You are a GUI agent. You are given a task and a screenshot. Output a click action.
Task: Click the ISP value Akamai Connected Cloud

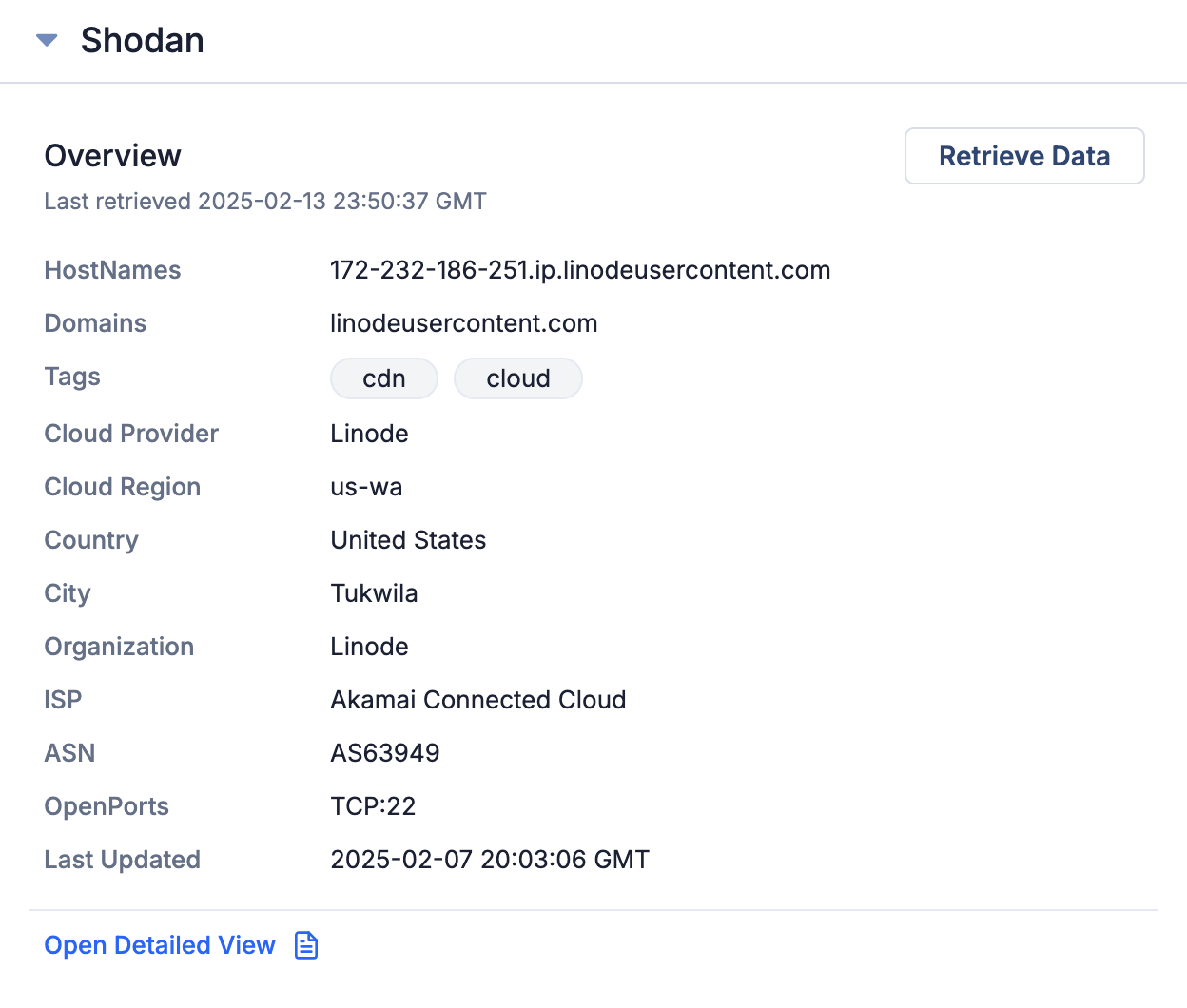click(478, 699)
